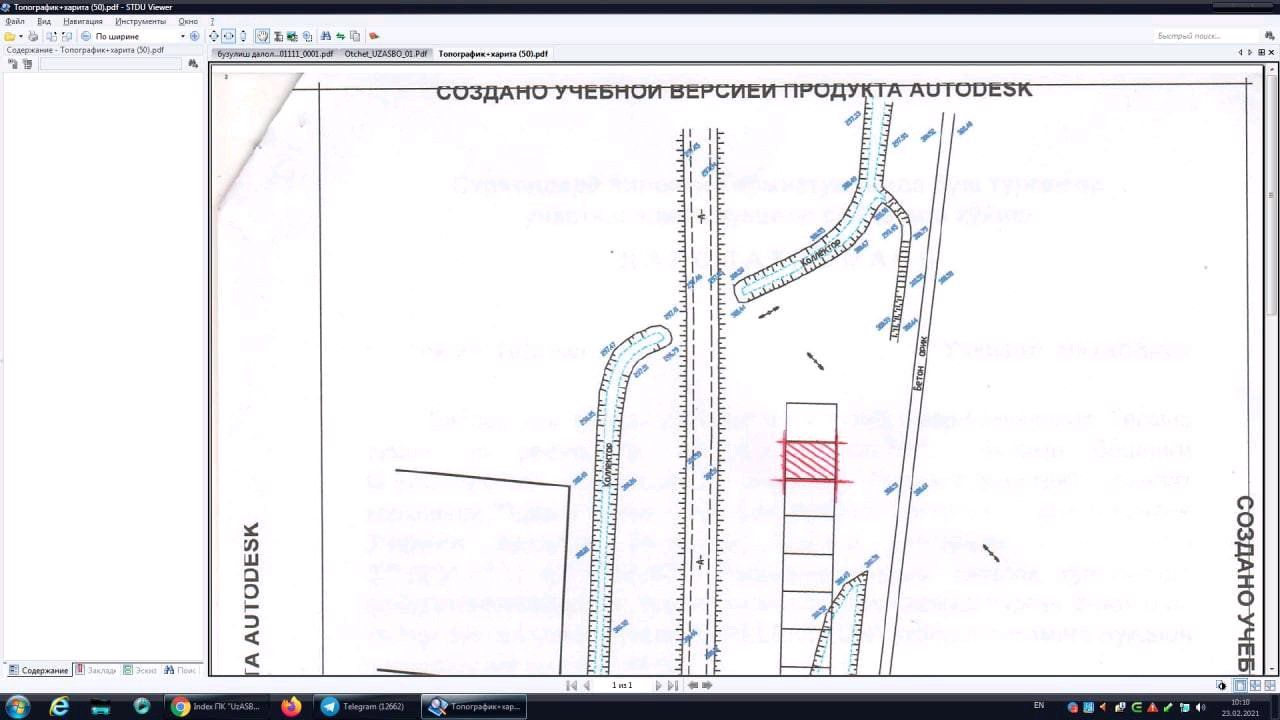Expand the Open file dropdown arrow
The height and width of the screenshot is (720, 1280).
(x=20, y=36)
